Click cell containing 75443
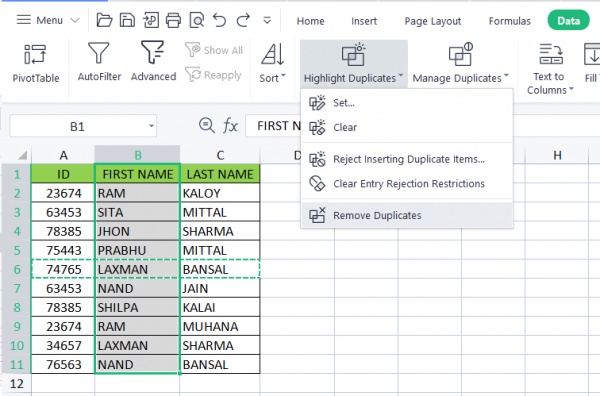Image resolution: width=600 pixels, height=396 pixels. (63, 250)
